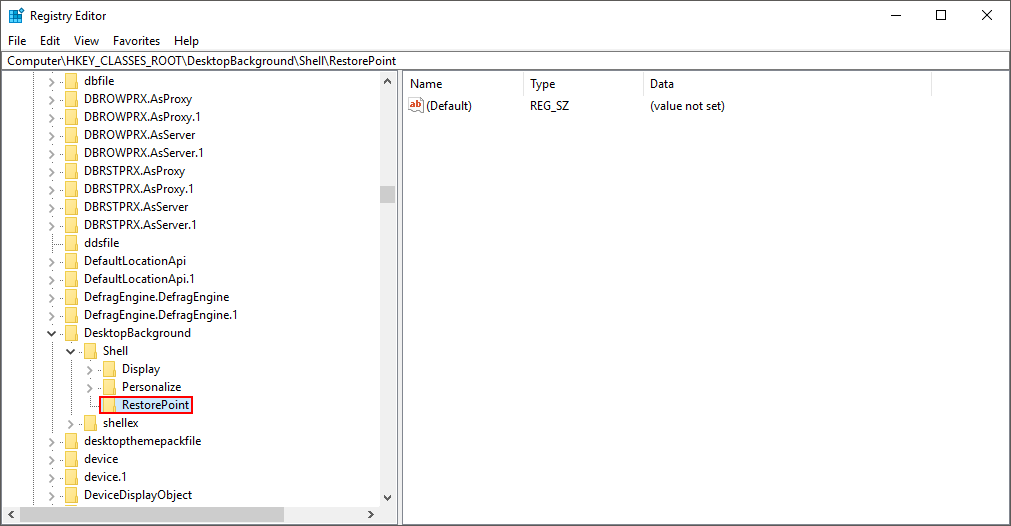Expand the Display subkey
This screenshot has width=1011, height=526.
pos(90,369)
